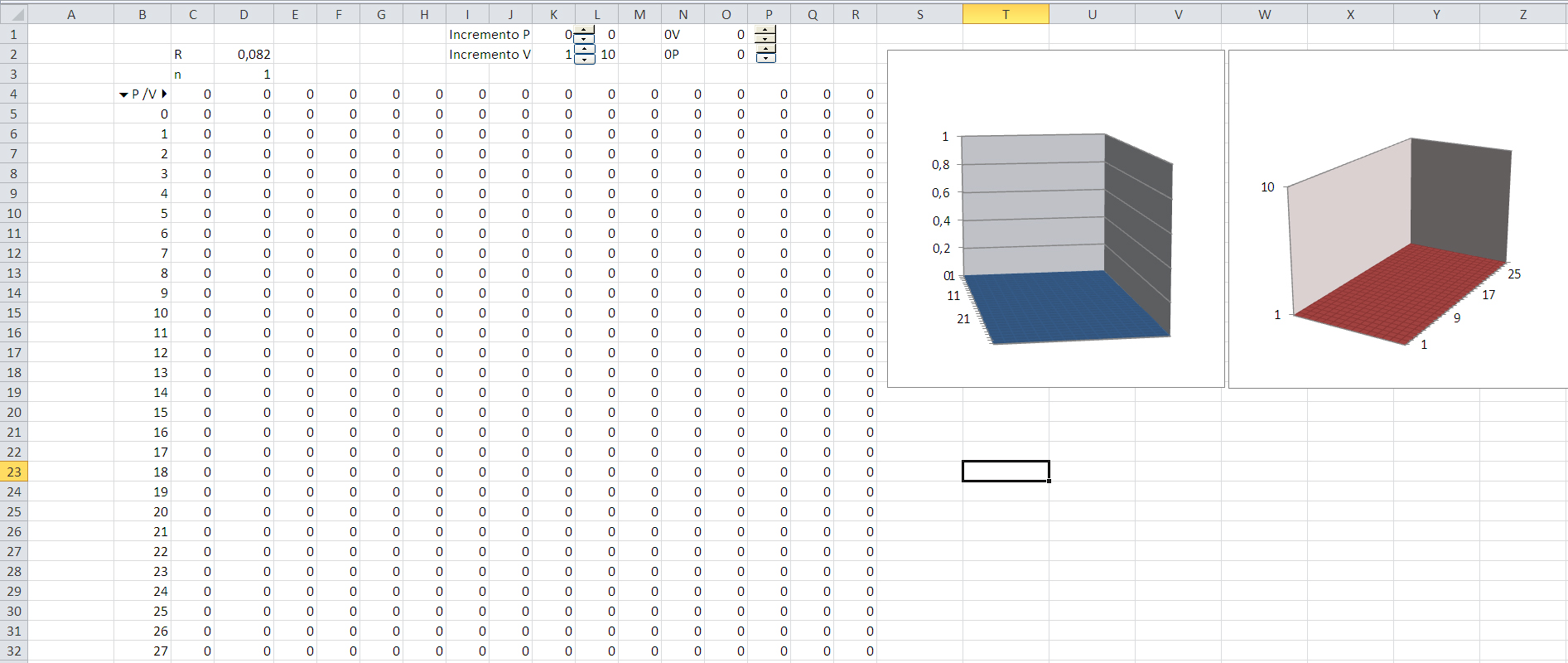Select the blue 3D surface chart
Viewport: 1568px width, 663px height.
pyautogui.click(x=1055, y=219)
